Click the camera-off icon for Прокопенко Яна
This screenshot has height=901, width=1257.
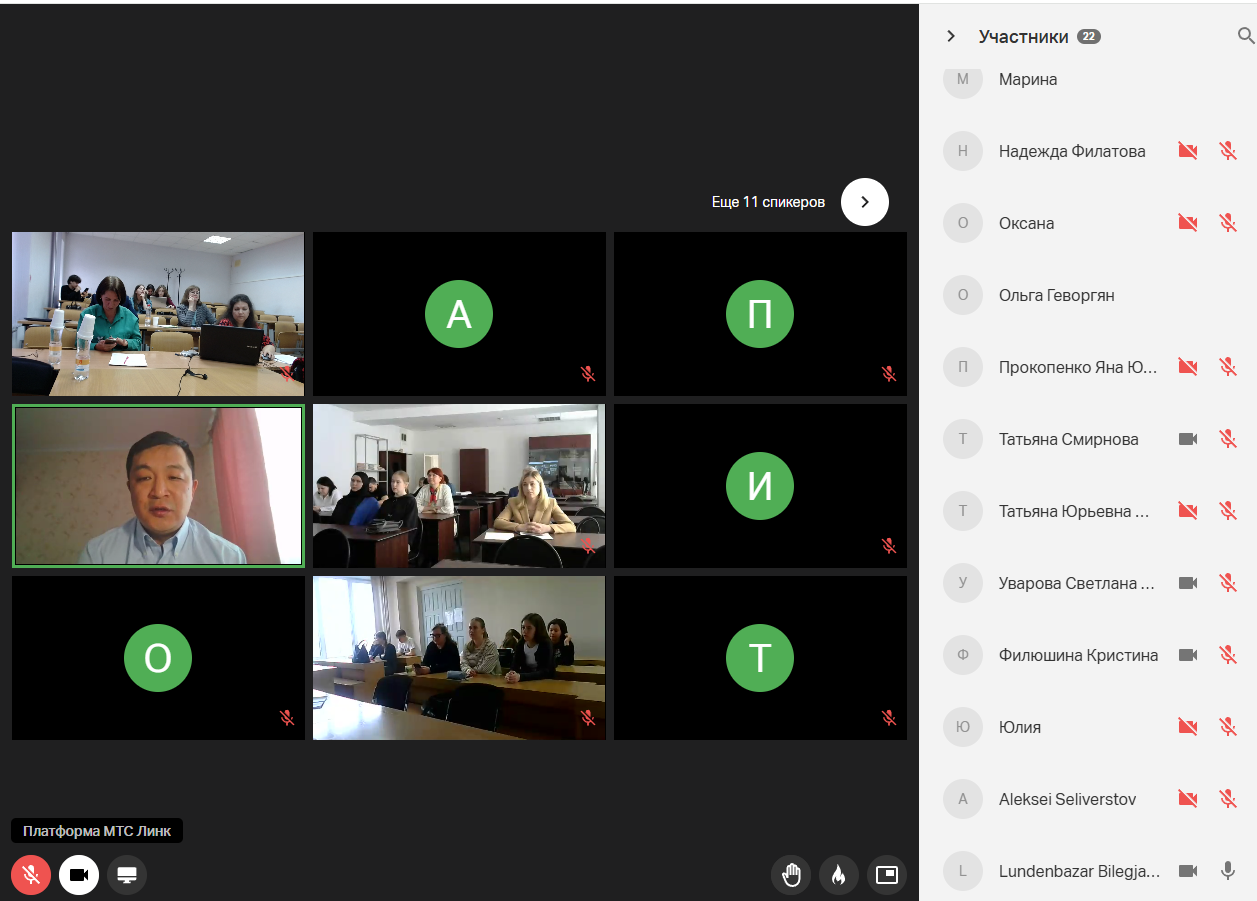click(1188, 367)
